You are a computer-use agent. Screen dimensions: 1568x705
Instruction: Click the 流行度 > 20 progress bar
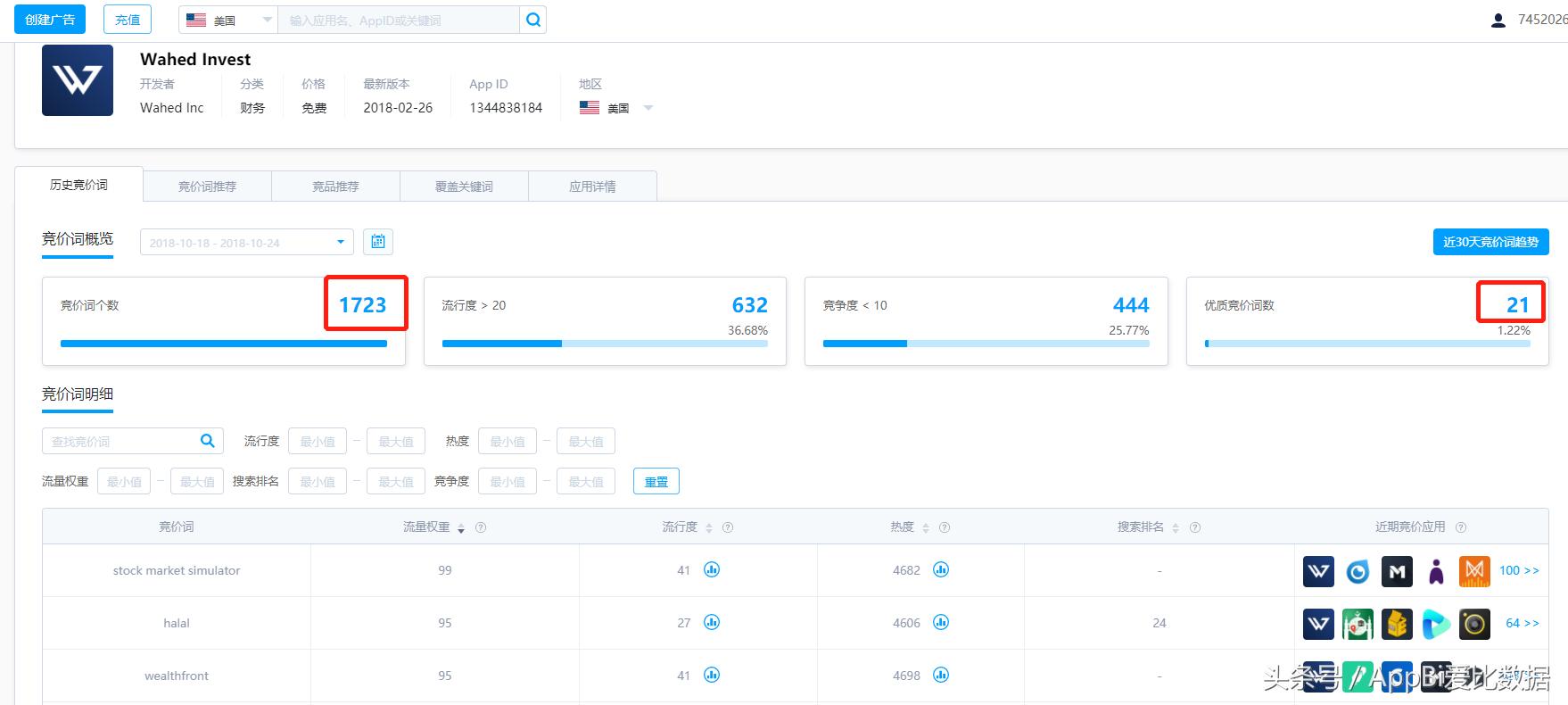pyautogui.click(x=605, y=344)
